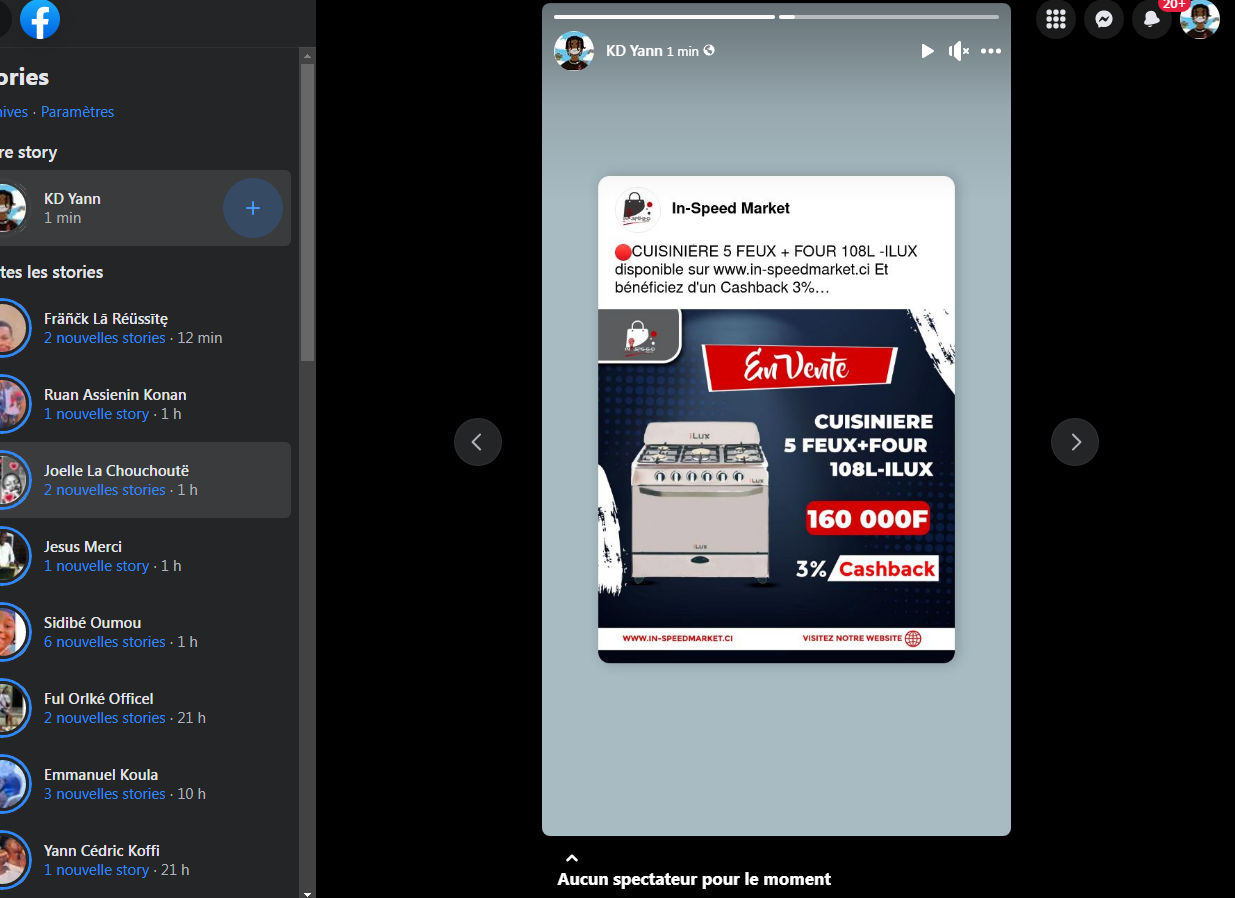Add a new story with plus button
The height and width of the screenshot is (898, 1235).
[252, 208]
